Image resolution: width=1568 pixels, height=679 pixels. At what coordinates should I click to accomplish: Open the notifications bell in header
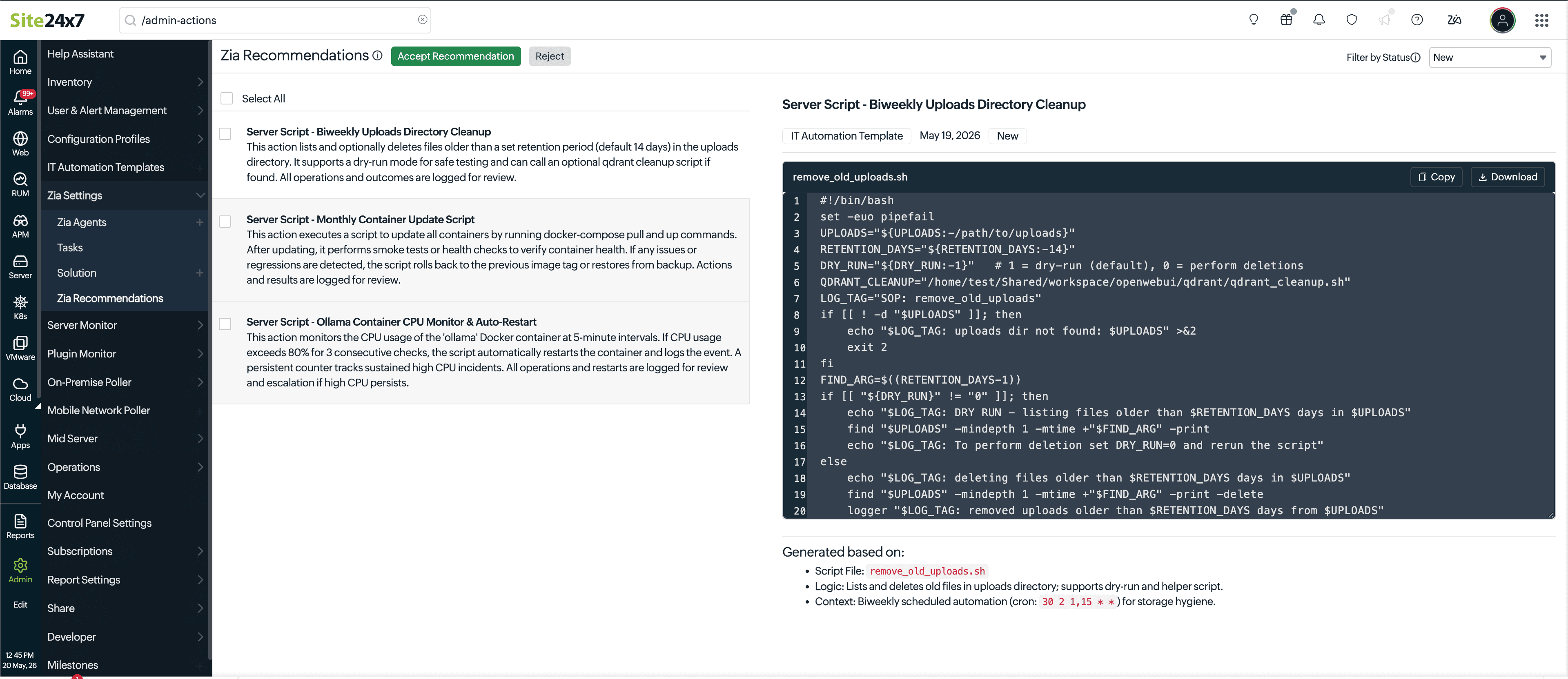[1319, 20]
